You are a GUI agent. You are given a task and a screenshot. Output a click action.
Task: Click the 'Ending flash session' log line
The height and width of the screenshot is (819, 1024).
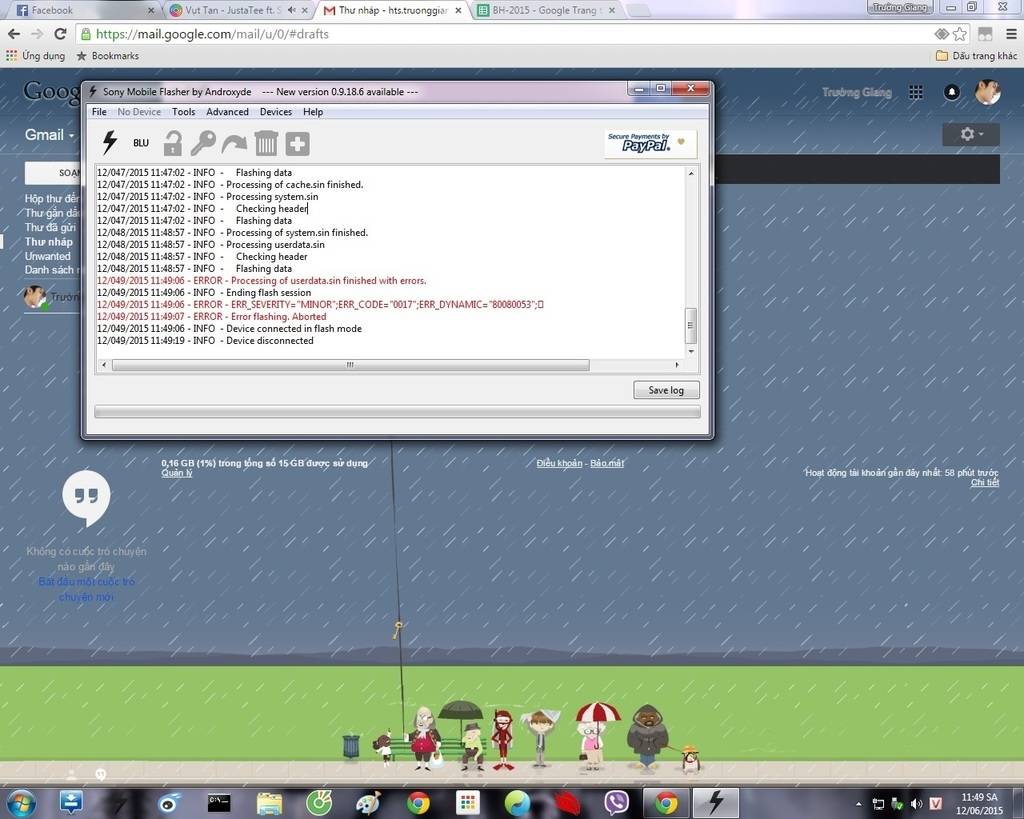point(204,293)
